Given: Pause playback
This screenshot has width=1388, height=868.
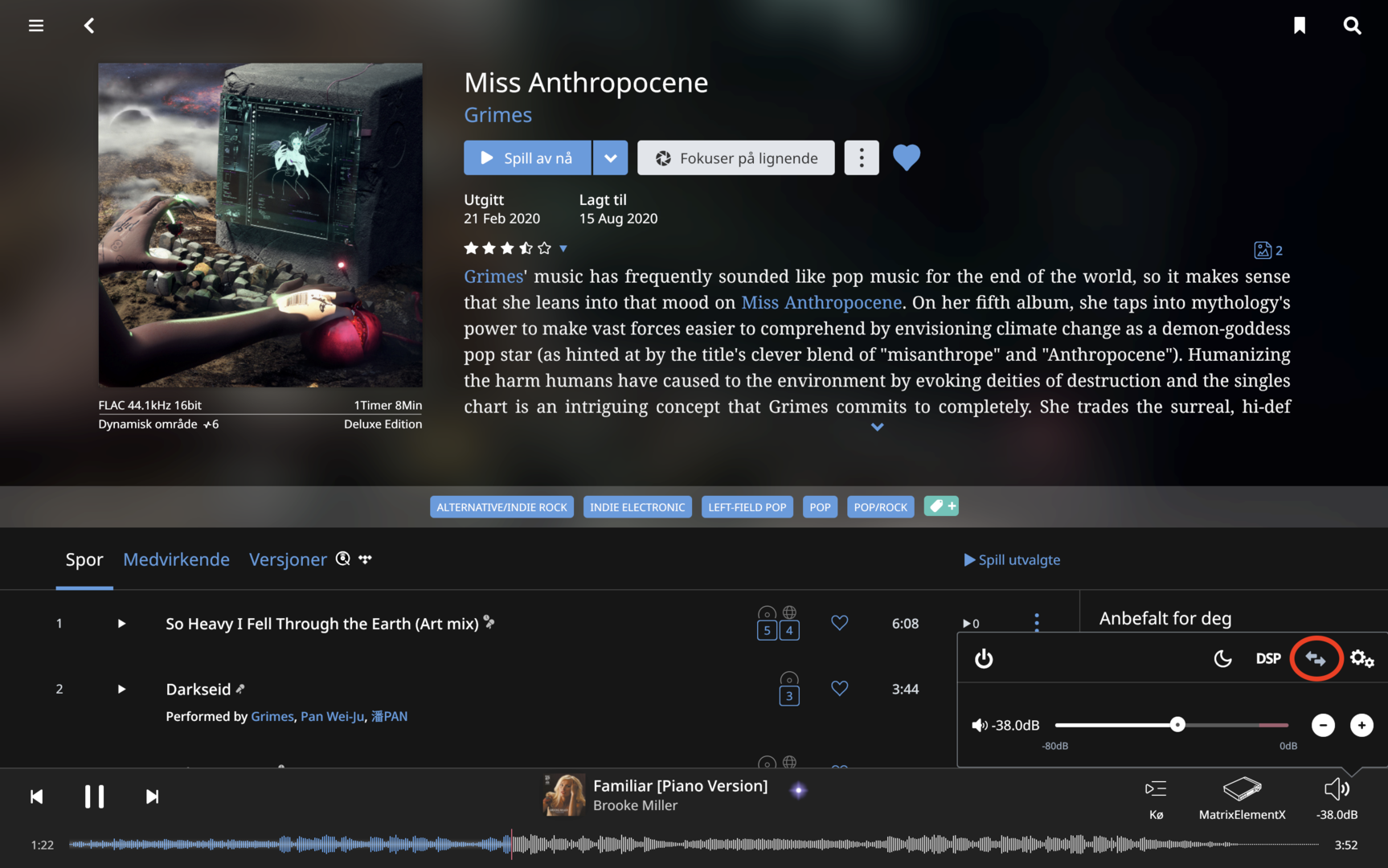Looking at the screenshot, I should tap(94, 796).
